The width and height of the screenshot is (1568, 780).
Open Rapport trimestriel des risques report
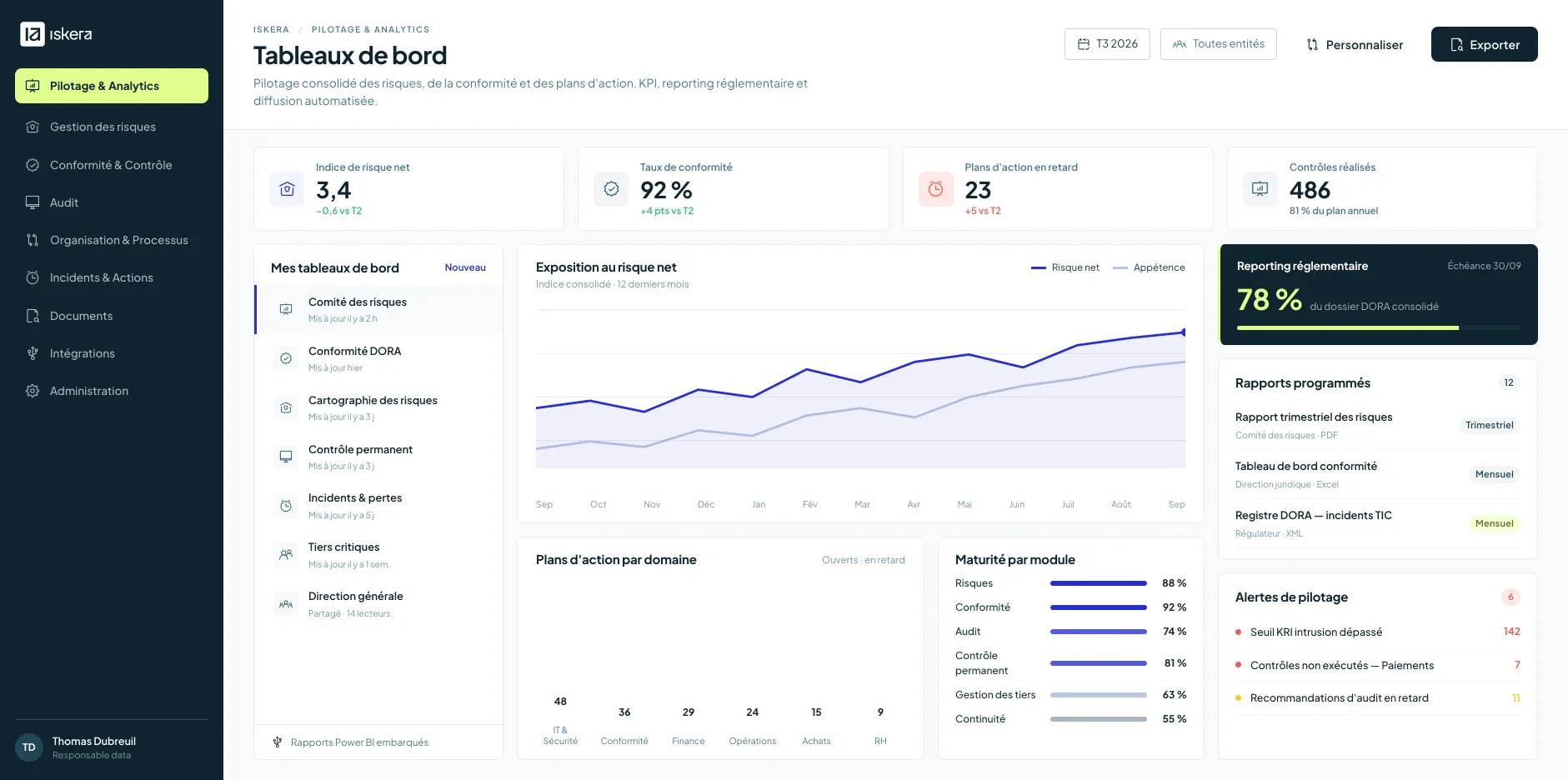[x=1378, y=425]
